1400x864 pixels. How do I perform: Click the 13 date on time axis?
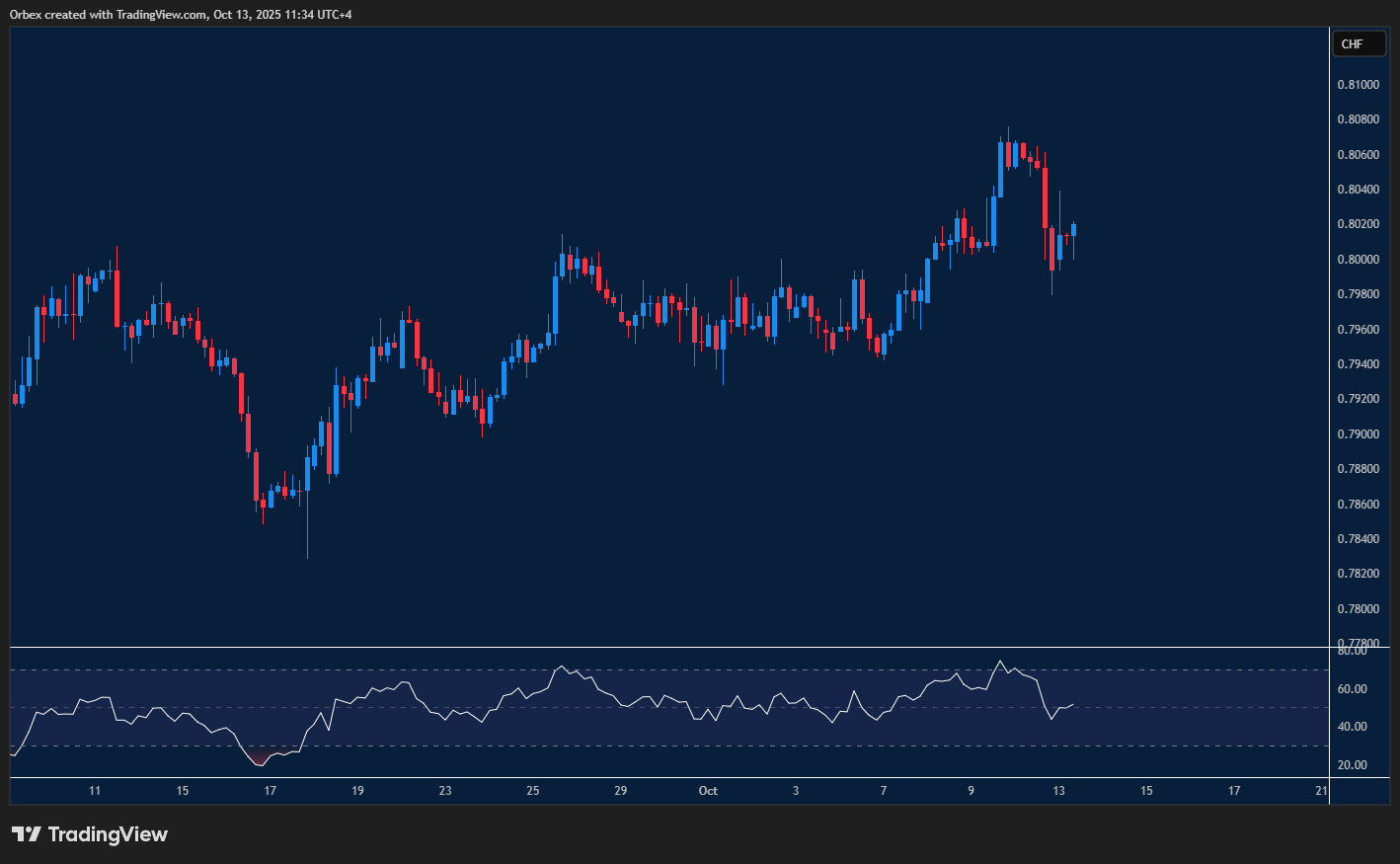pos(1058,791)
